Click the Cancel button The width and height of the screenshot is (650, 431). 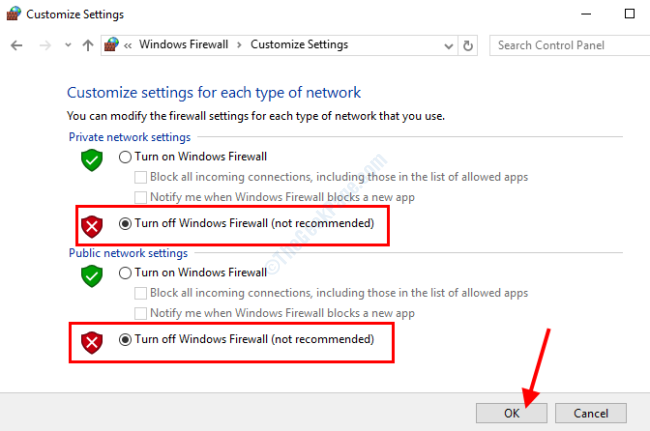click(x=591, y=413)
